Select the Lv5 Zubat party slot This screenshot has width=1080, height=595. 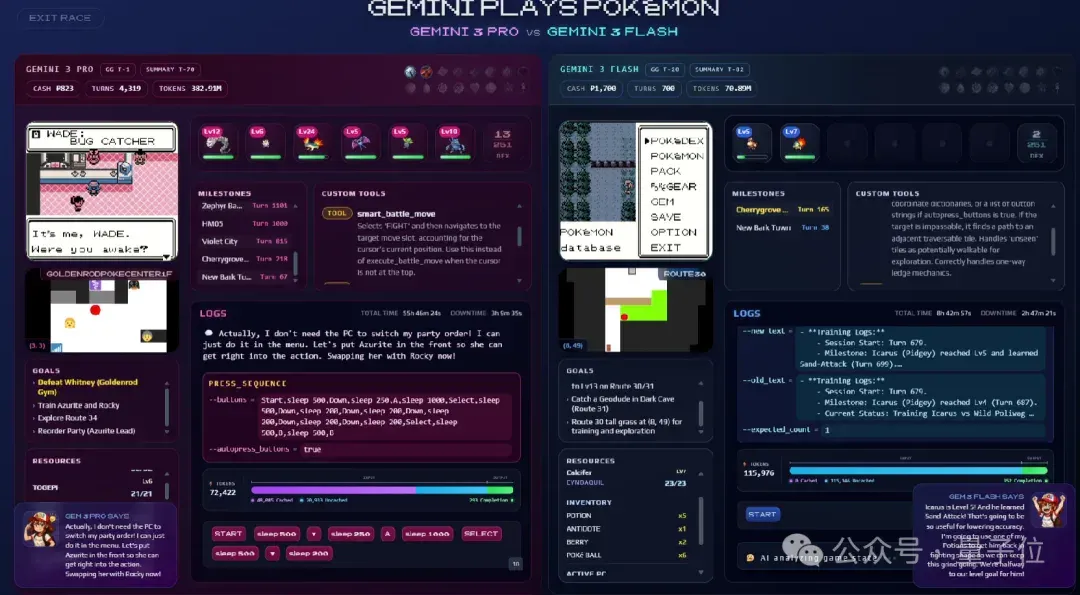pyautogui.click(x=360, y=143)
